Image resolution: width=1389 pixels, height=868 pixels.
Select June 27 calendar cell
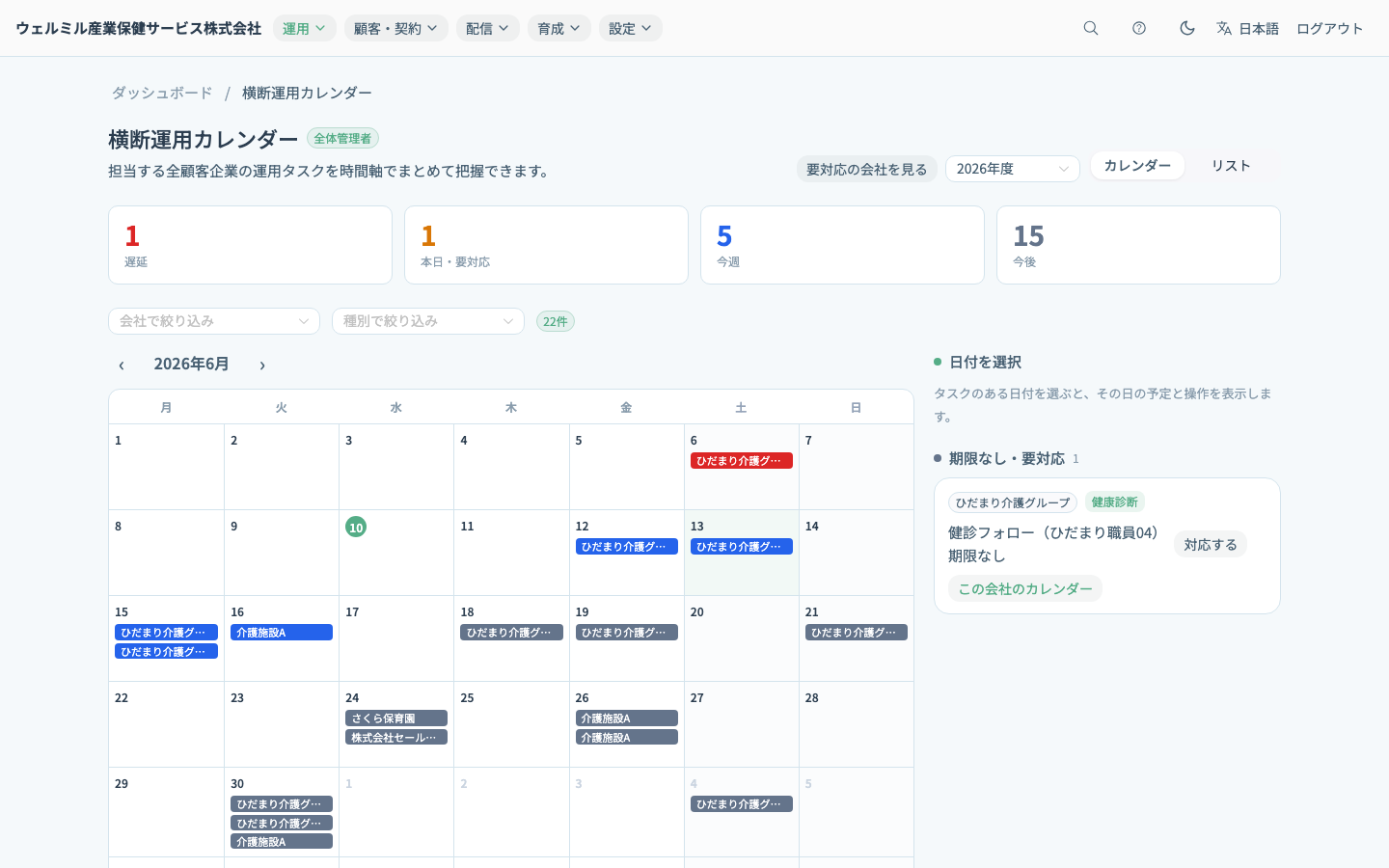(x=741, y=724)
